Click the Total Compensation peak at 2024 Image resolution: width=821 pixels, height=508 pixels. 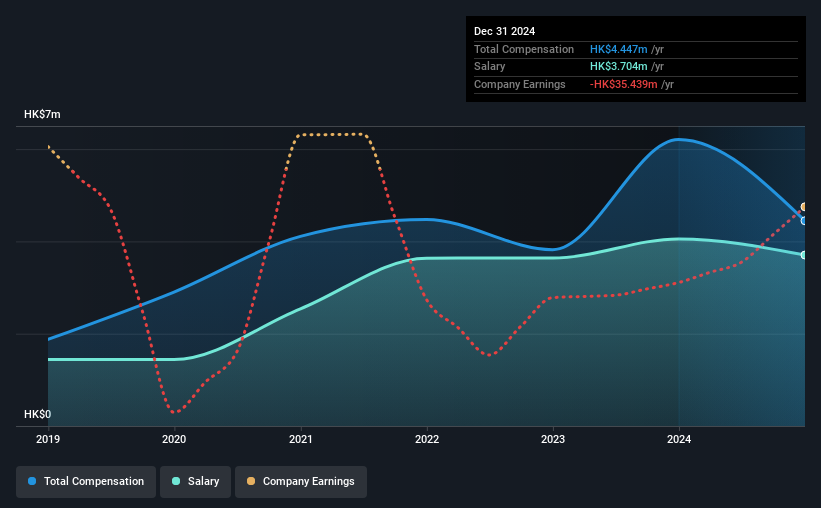(679, 139)
